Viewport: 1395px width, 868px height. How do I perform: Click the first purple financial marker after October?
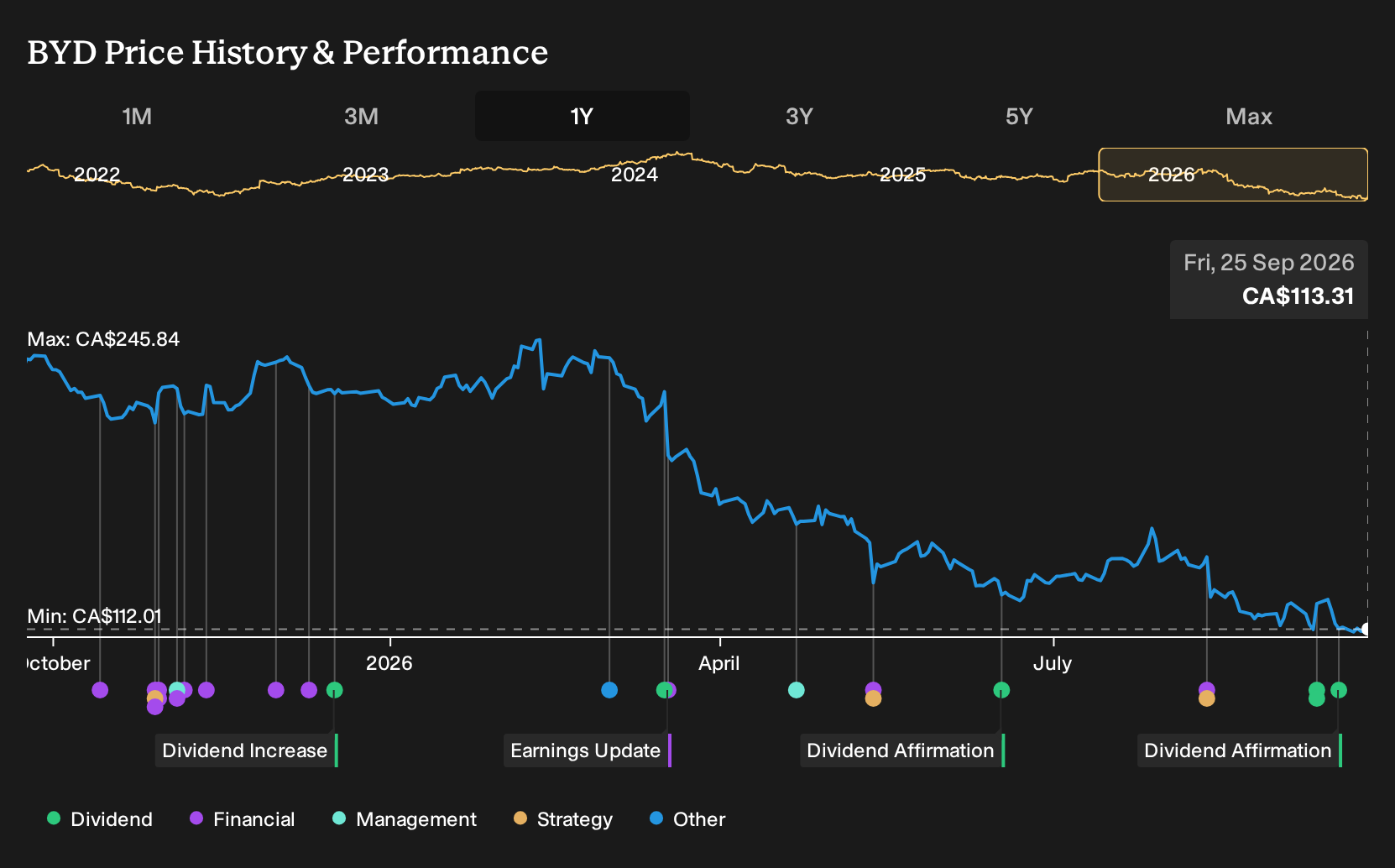(x=100, y=690)
